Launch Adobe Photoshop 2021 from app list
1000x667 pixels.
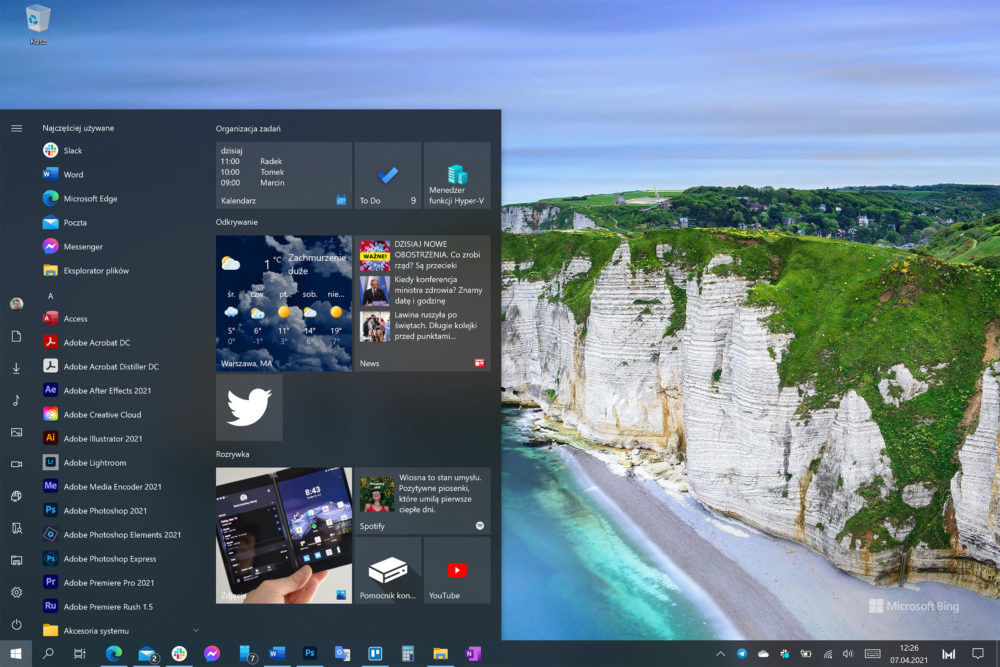click(x=104, y=511)
